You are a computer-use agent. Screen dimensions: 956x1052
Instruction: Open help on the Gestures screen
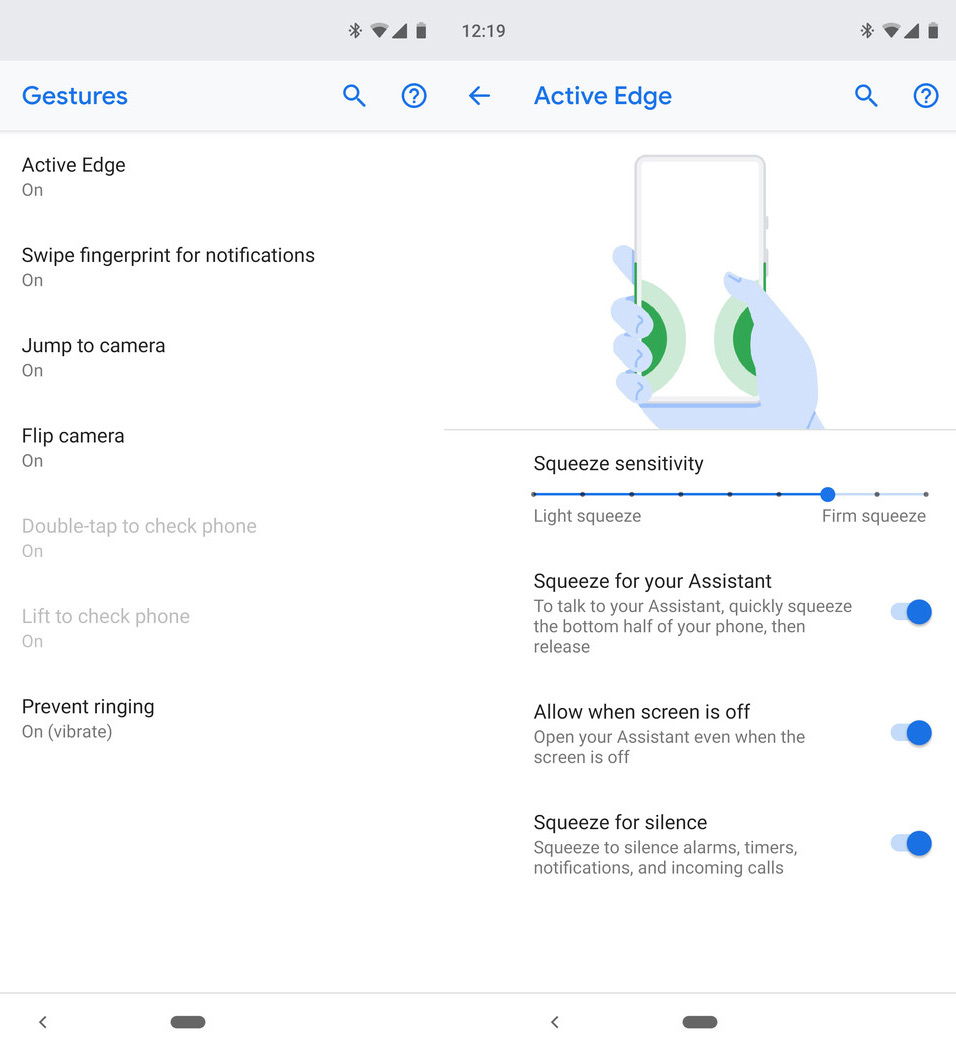click(414, 96)
